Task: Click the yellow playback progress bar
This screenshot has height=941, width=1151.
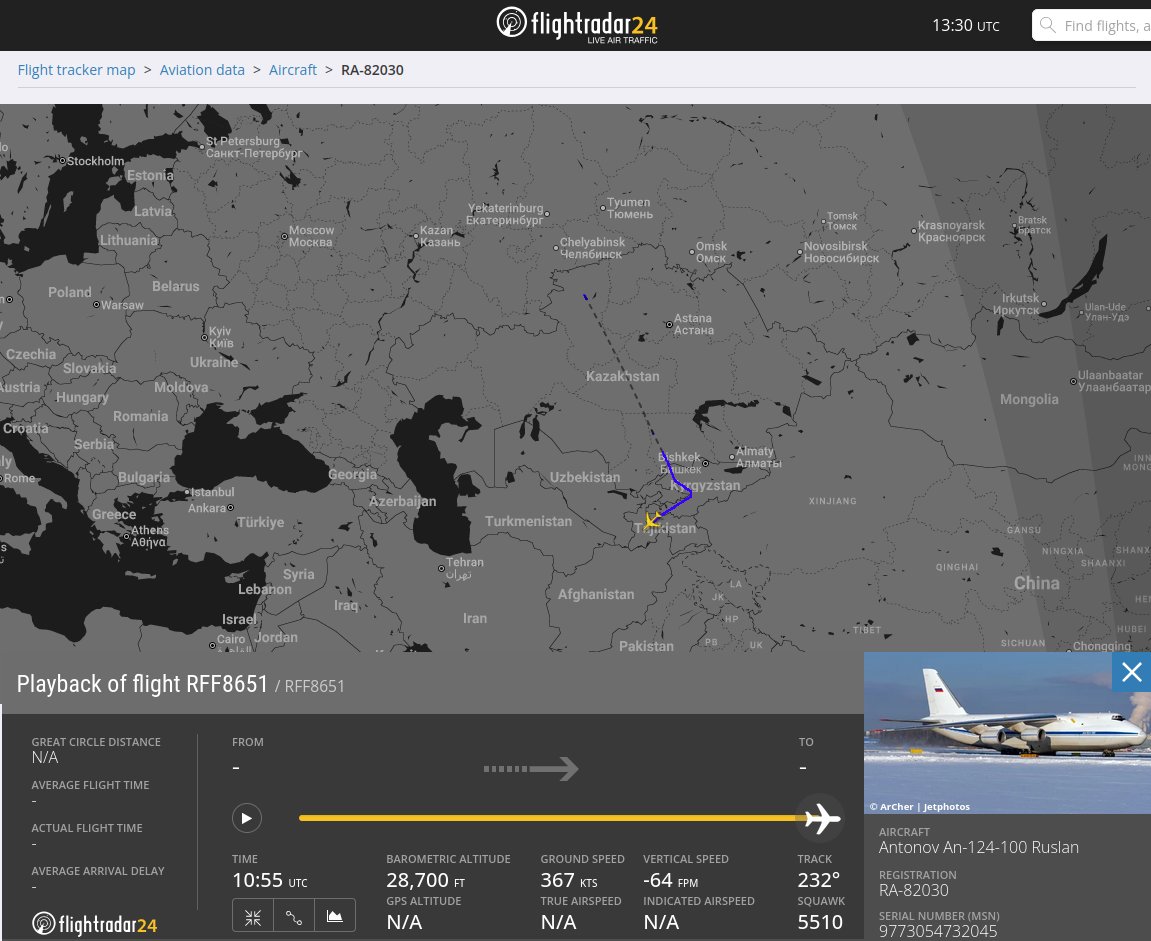Action: 551,818
